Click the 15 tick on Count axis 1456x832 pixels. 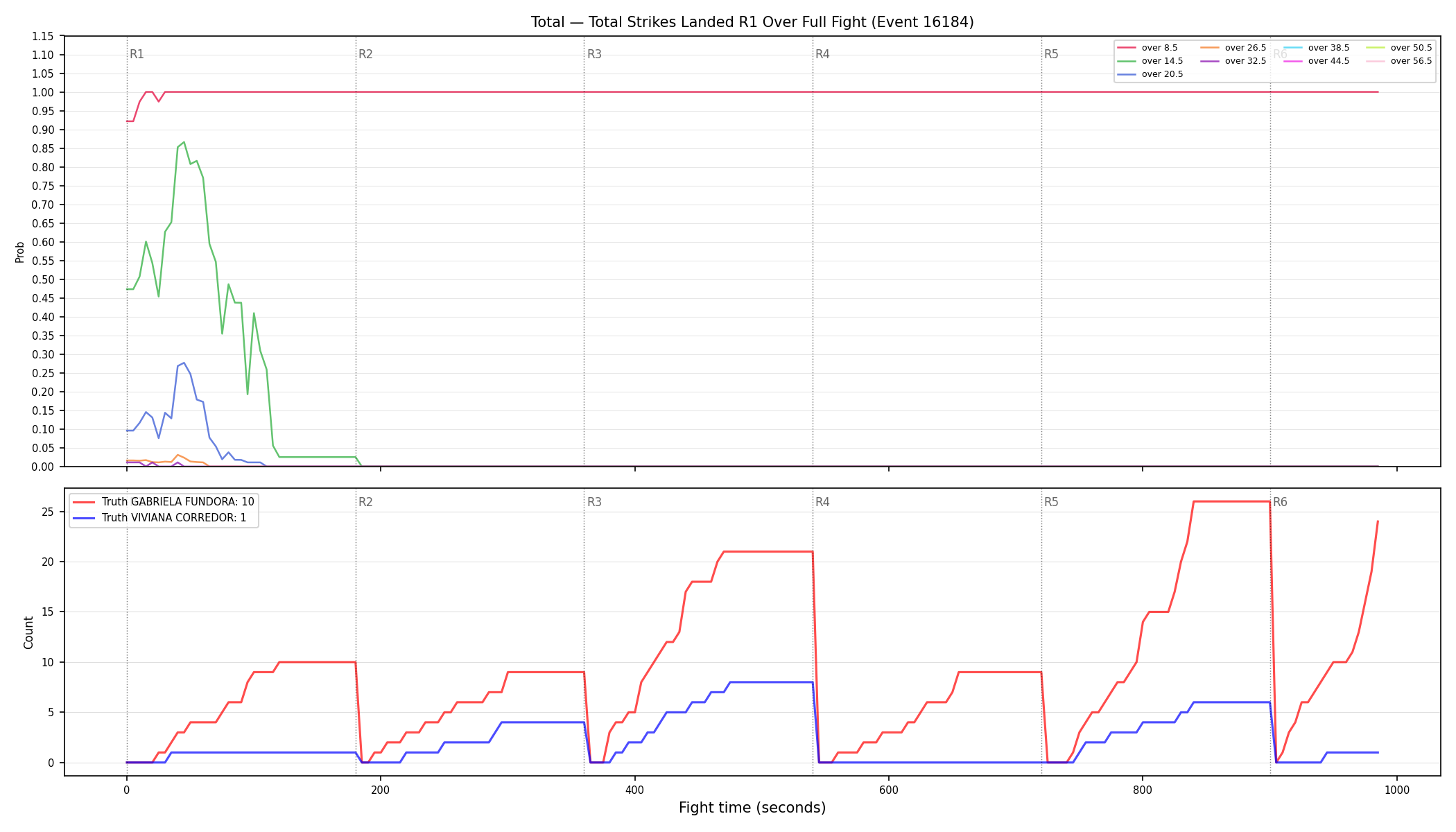48,612
